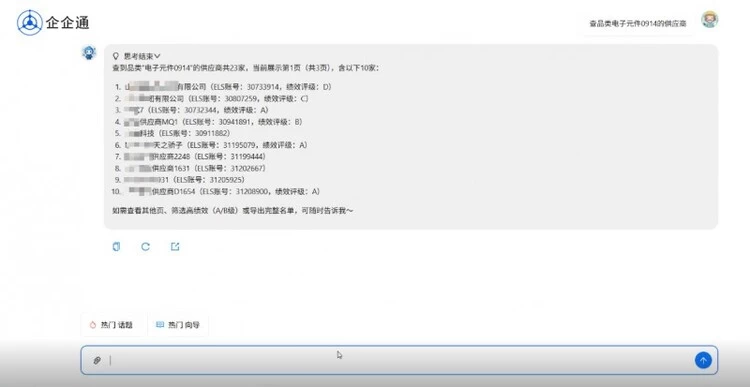Screen dimensions: 750x387
Task: Share the reply via the export icon
Action: pyautogui.click(x=175, y=246)
